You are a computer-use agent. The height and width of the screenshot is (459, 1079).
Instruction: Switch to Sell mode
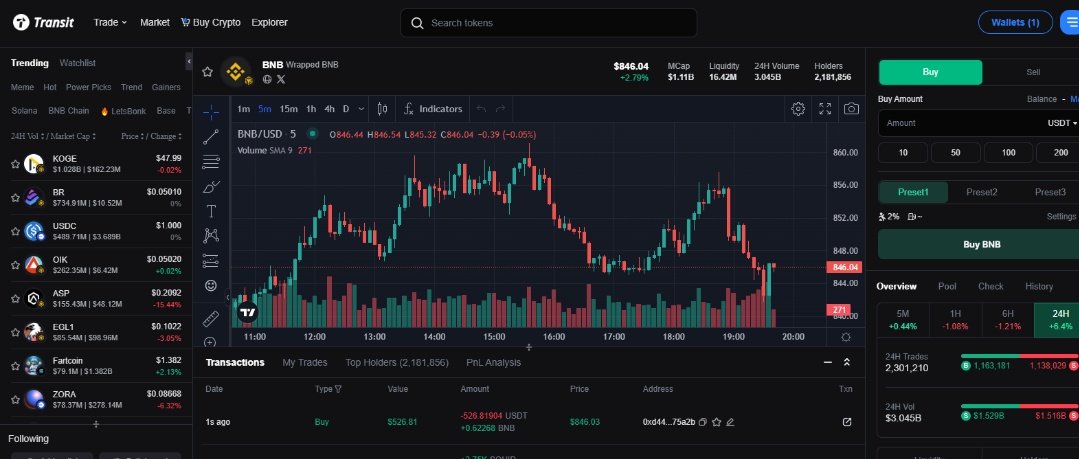pos(1033,72)
